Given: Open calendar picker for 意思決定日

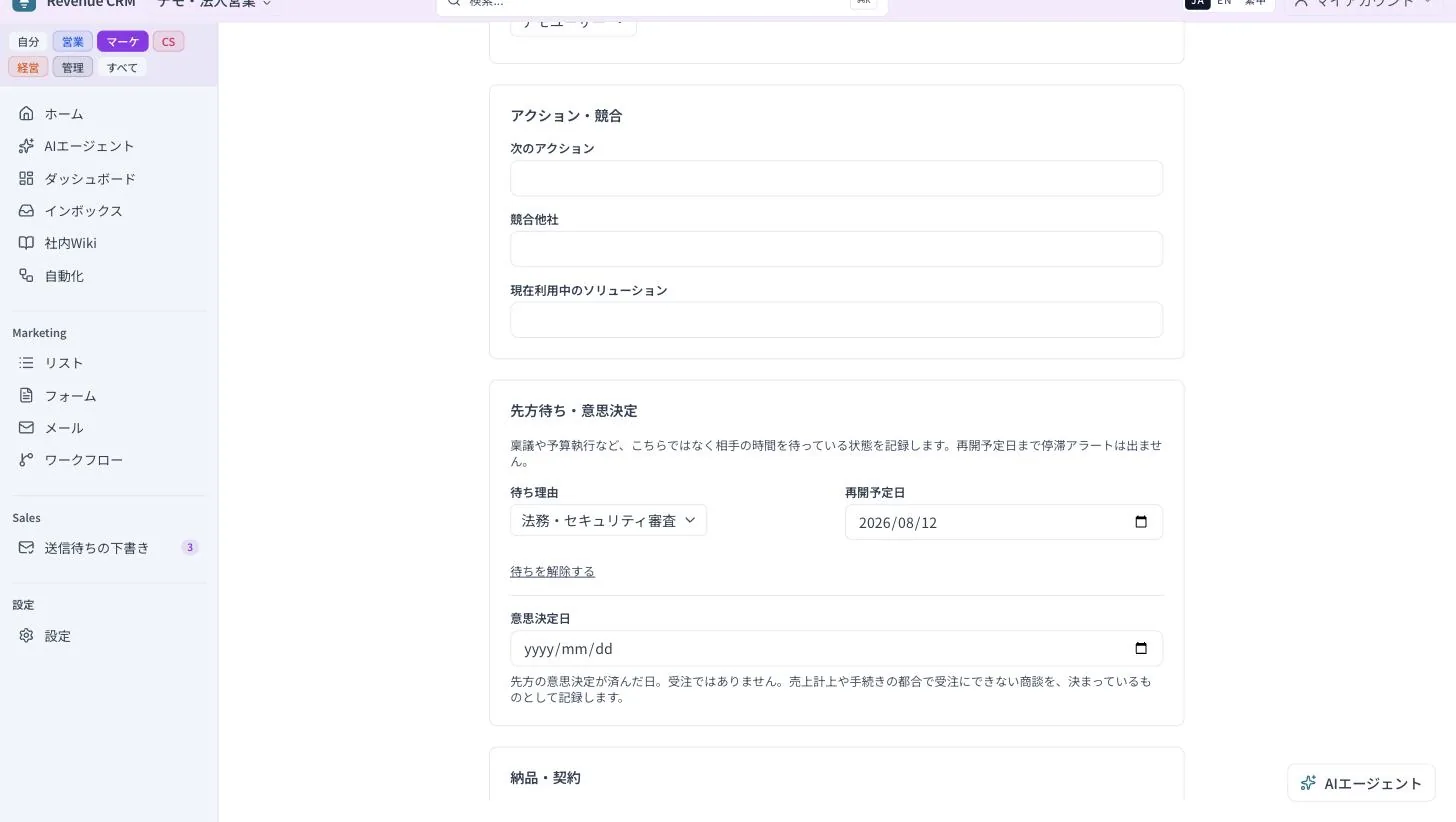Looking at the screenshot, I should pyautogui.click(x=1141, y=648).
